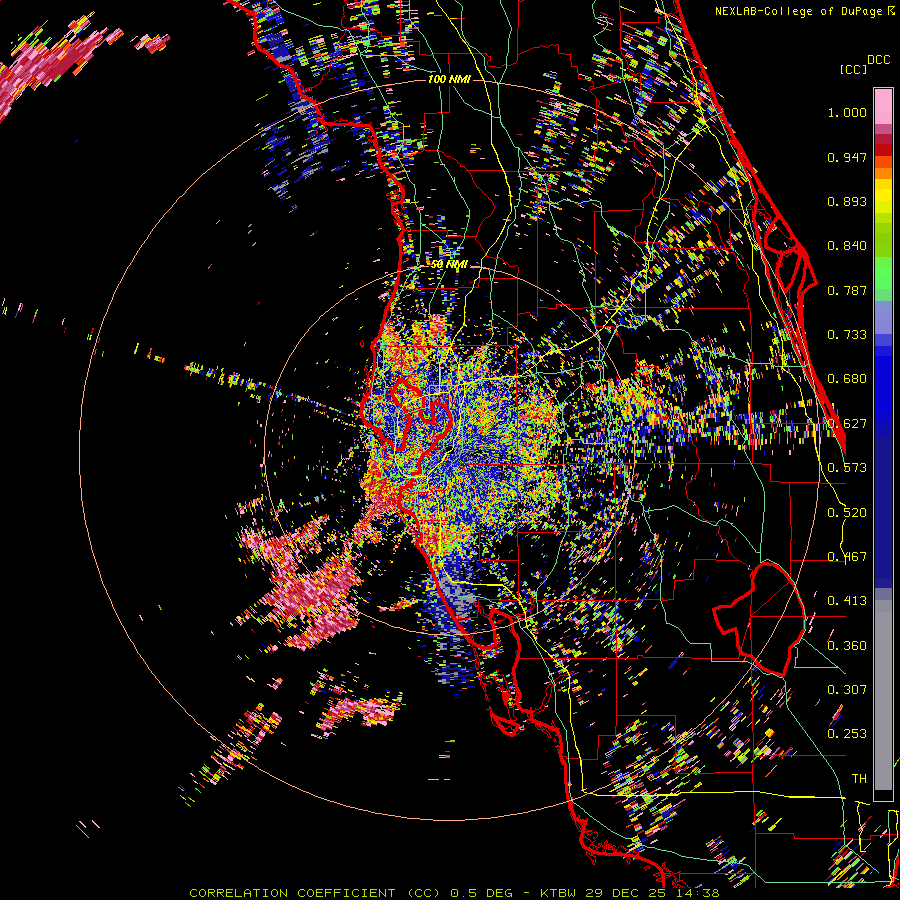Click the [CC] units label
The image size is (900, 900).
pyautogui.click(x=853, y=69)
